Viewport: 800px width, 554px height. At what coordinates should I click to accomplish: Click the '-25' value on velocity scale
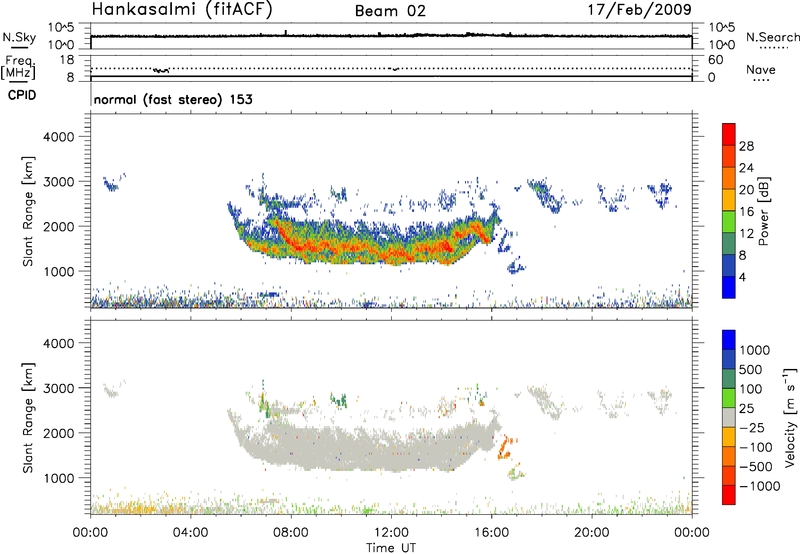point(752,428)
